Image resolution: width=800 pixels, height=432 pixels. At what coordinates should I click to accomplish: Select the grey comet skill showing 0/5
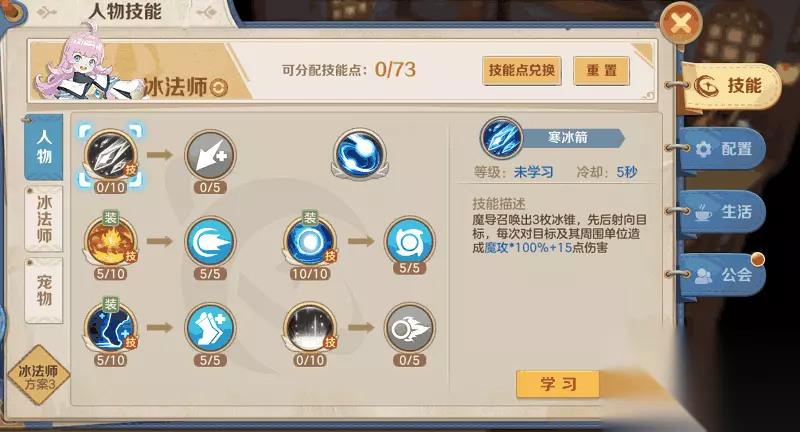point(409,328)
